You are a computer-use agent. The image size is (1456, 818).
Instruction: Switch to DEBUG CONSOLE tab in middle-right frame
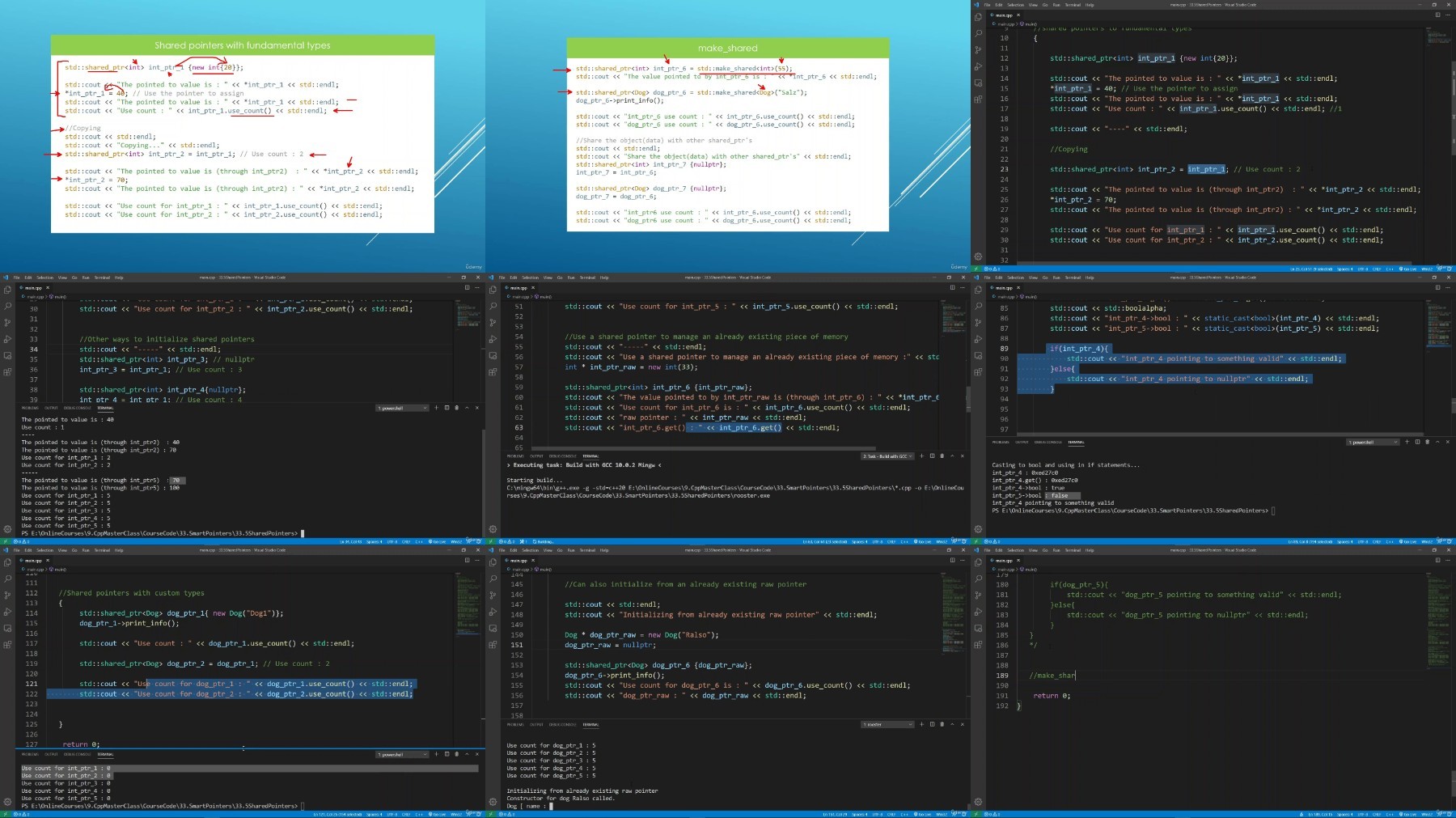(1048, 442)
